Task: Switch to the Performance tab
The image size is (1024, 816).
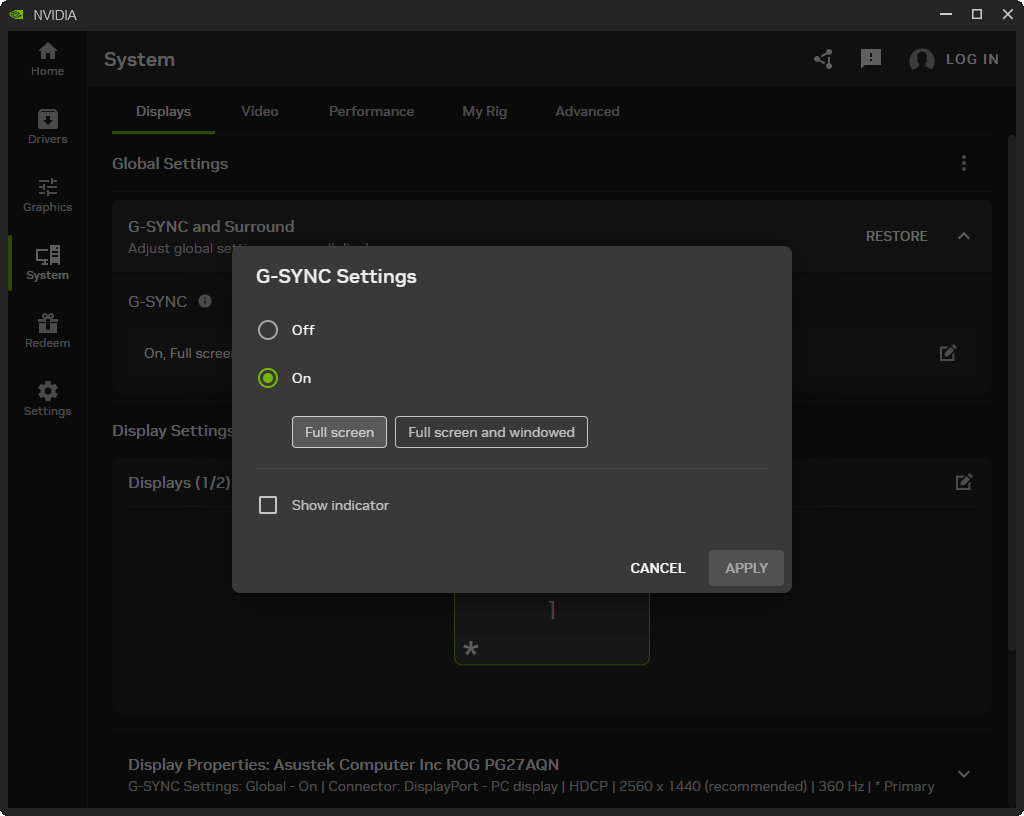Action: (372, 112)
